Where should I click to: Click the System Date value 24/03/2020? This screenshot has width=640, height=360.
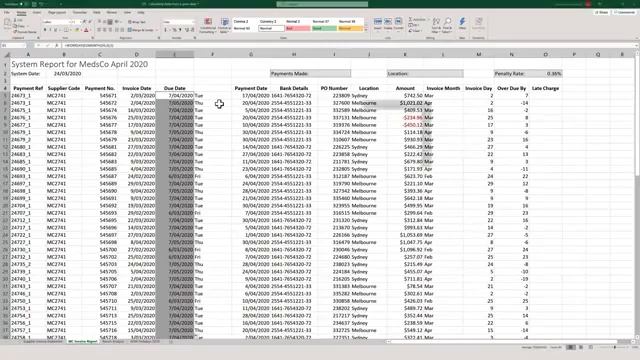(68, 74)
